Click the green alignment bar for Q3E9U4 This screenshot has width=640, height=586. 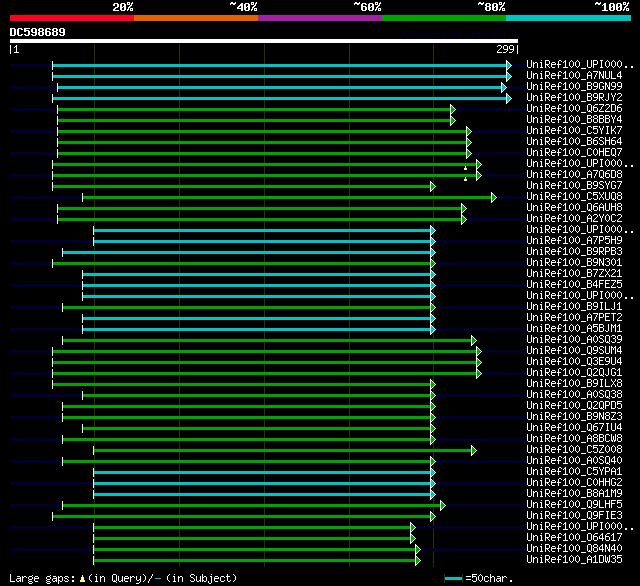[265, 363]
